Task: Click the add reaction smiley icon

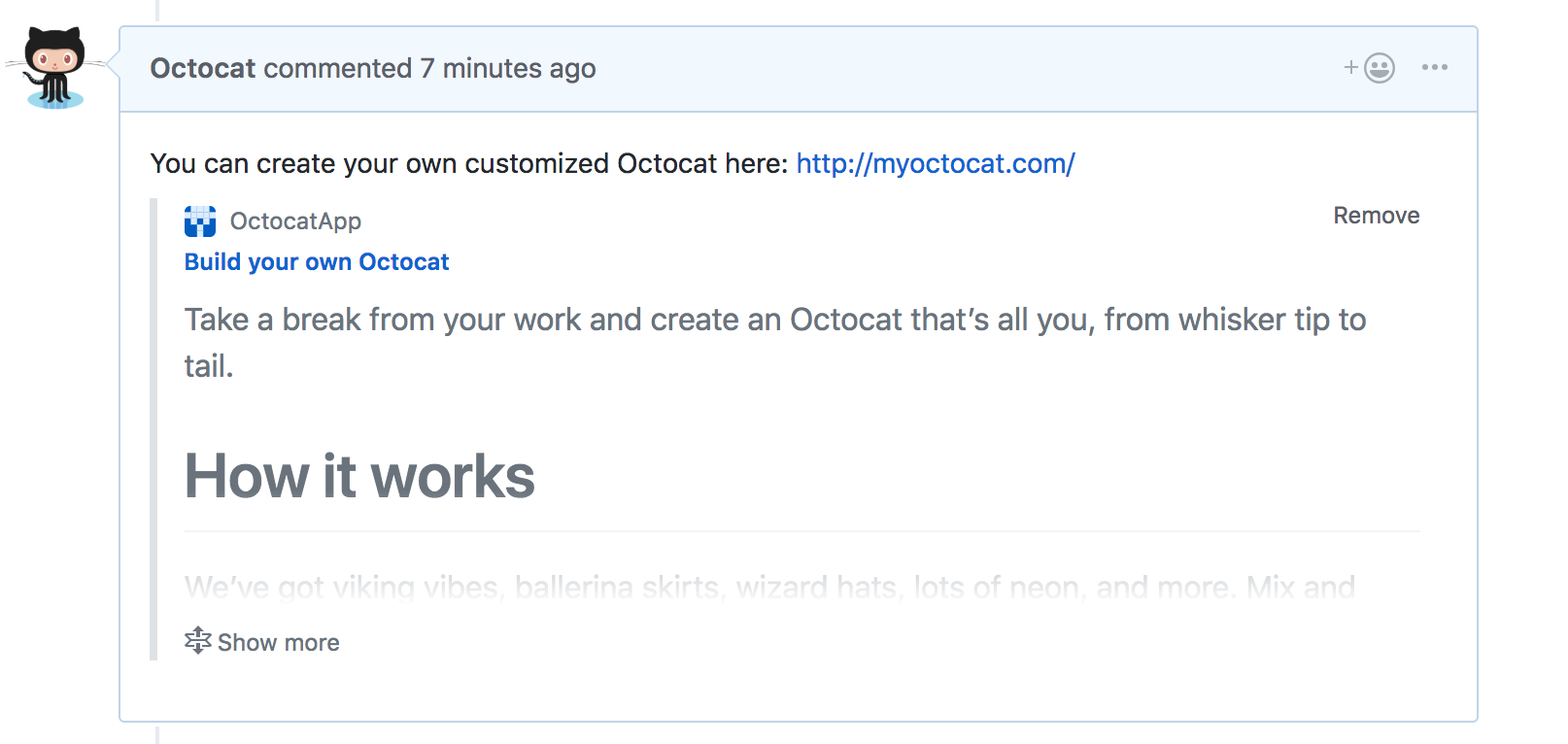Action: 1378,68
